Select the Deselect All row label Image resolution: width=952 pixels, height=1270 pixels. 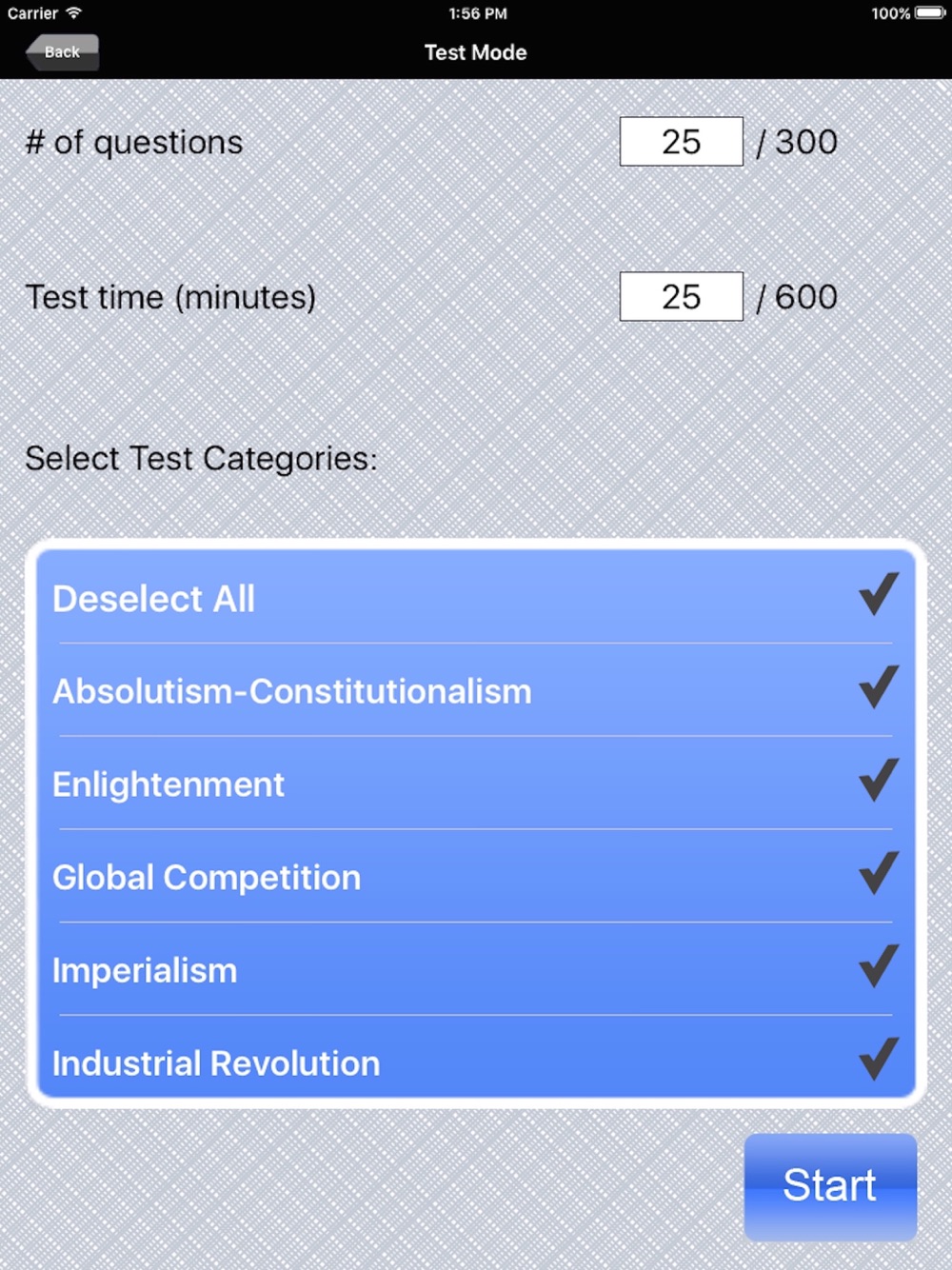(153, 599)
